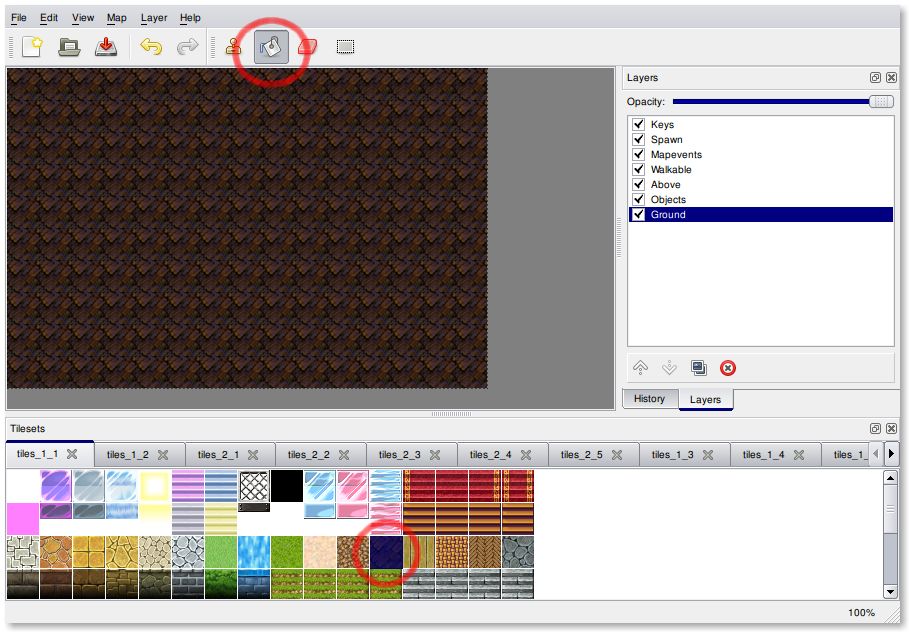Screen dimensions: 909x632
Task: Click the New map icon
Action: [x=32, y=47]
